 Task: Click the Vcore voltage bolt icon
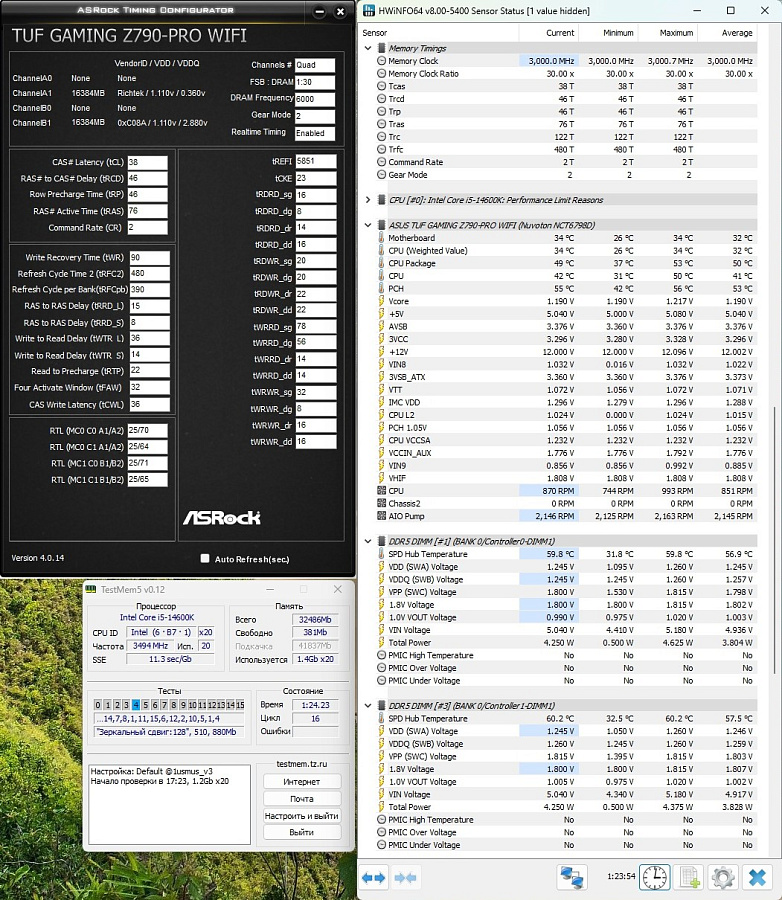pos(381,301)
